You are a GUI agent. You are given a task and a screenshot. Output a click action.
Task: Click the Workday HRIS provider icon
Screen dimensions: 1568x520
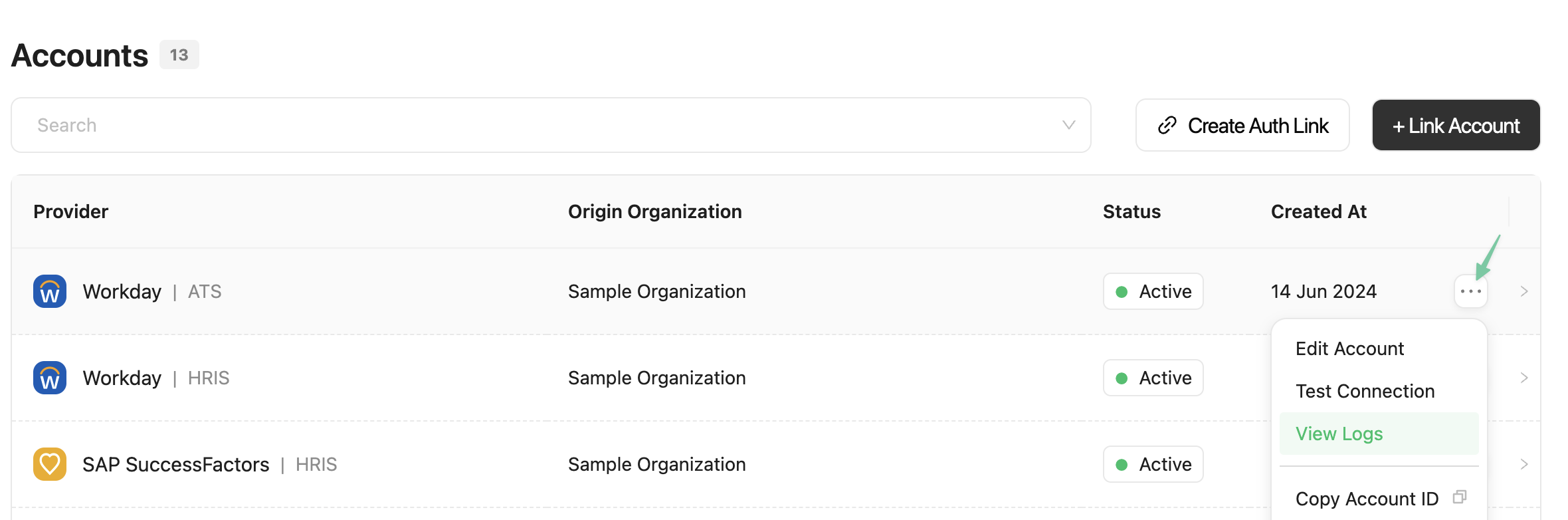coord(49,377)
